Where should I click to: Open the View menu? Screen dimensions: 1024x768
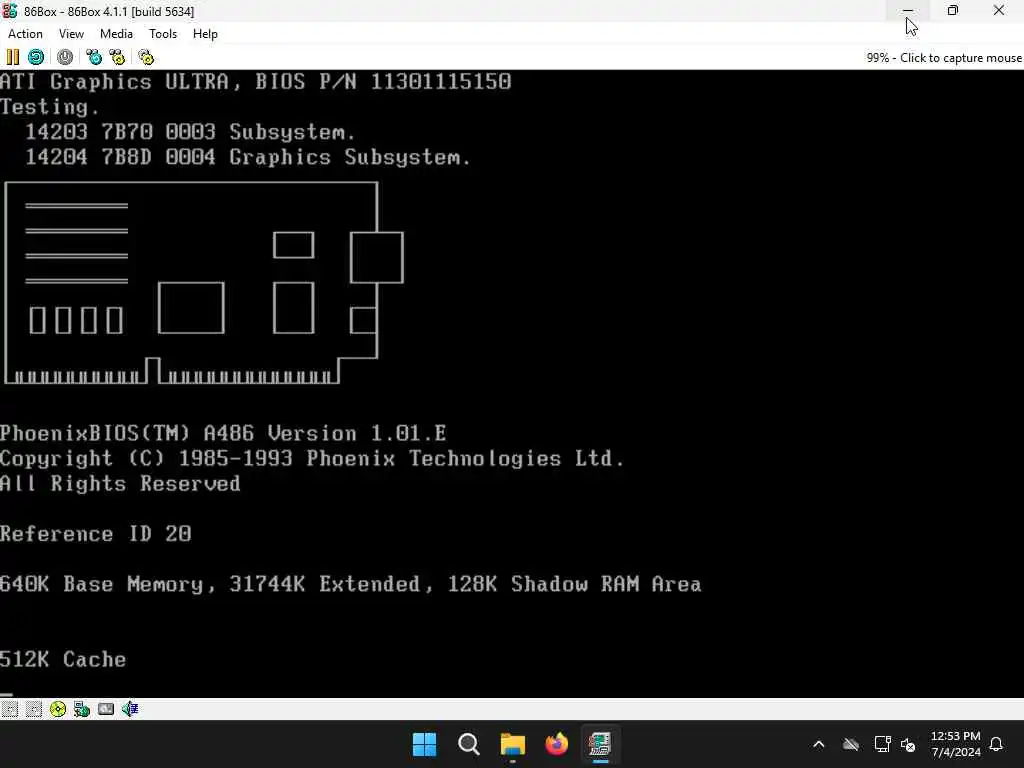coord(71,34)
